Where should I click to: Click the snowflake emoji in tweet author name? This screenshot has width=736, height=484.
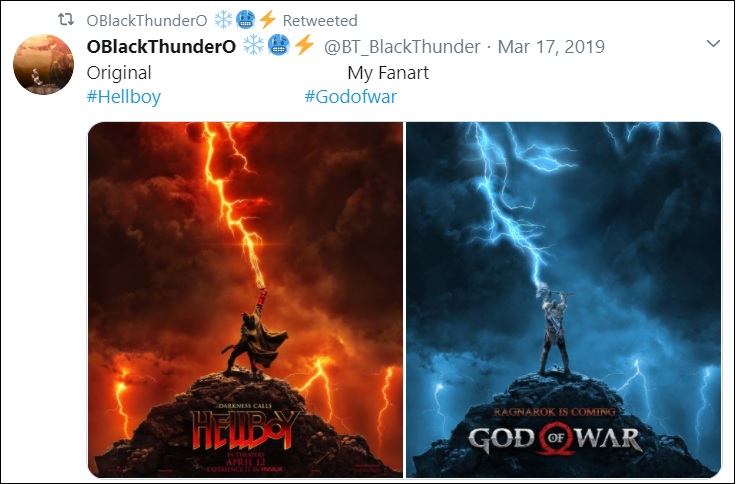(254, 46)
